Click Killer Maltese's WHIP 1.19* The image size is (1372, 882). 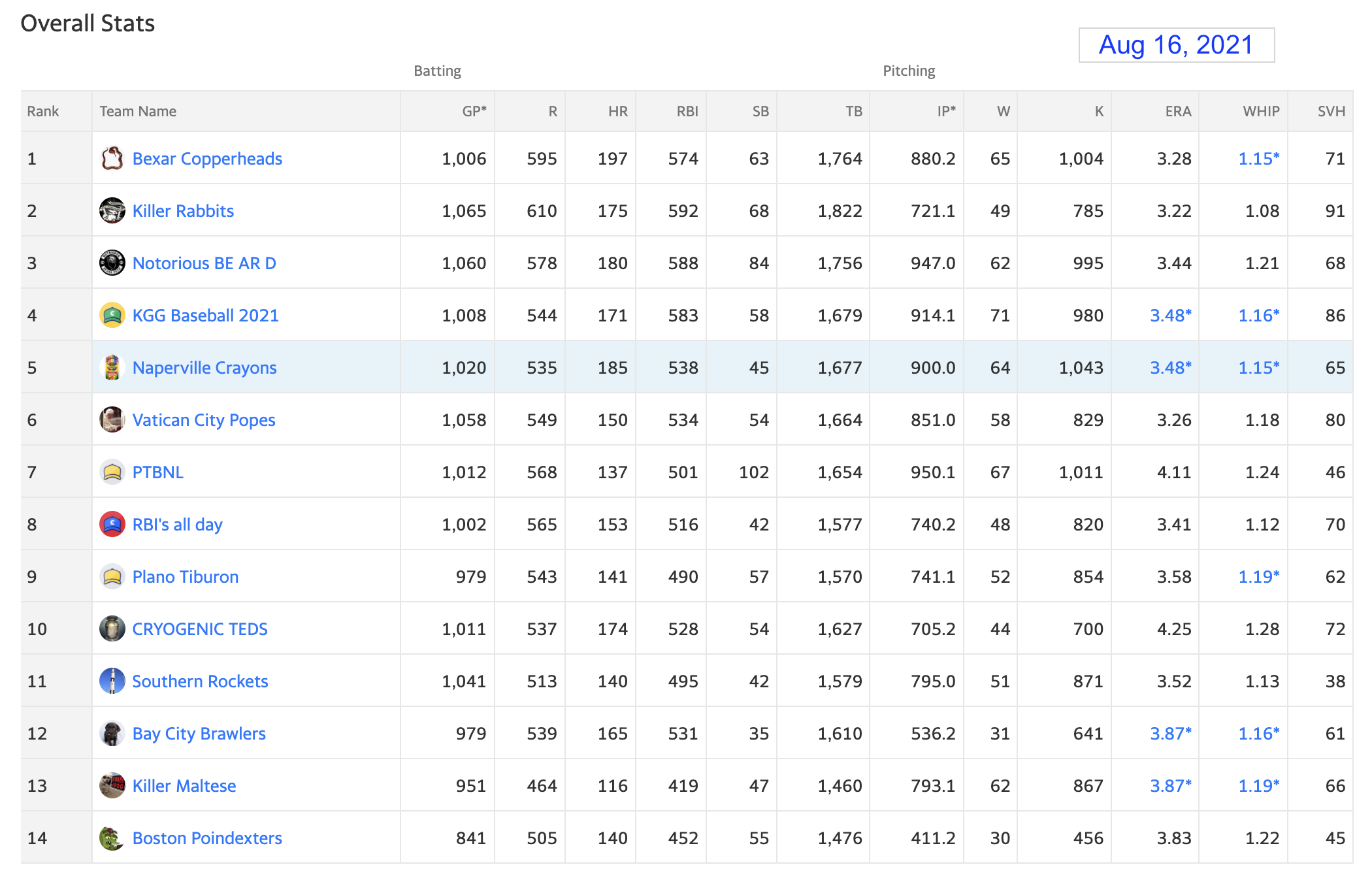1259,786
